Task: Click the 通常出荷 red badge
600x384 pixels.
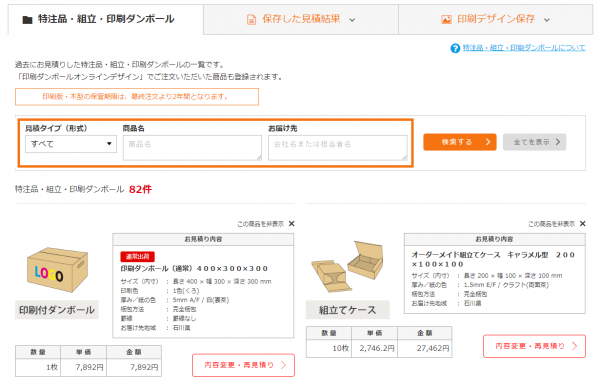Action: pyautogui.click(x=137, y=257)
